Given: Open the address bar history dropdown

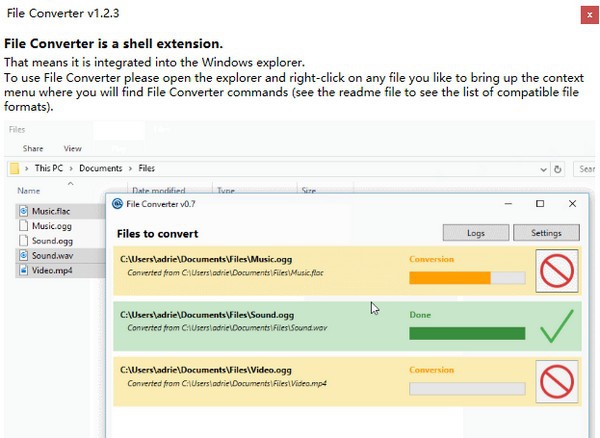Looking at the screenshot, I should 543,169.
